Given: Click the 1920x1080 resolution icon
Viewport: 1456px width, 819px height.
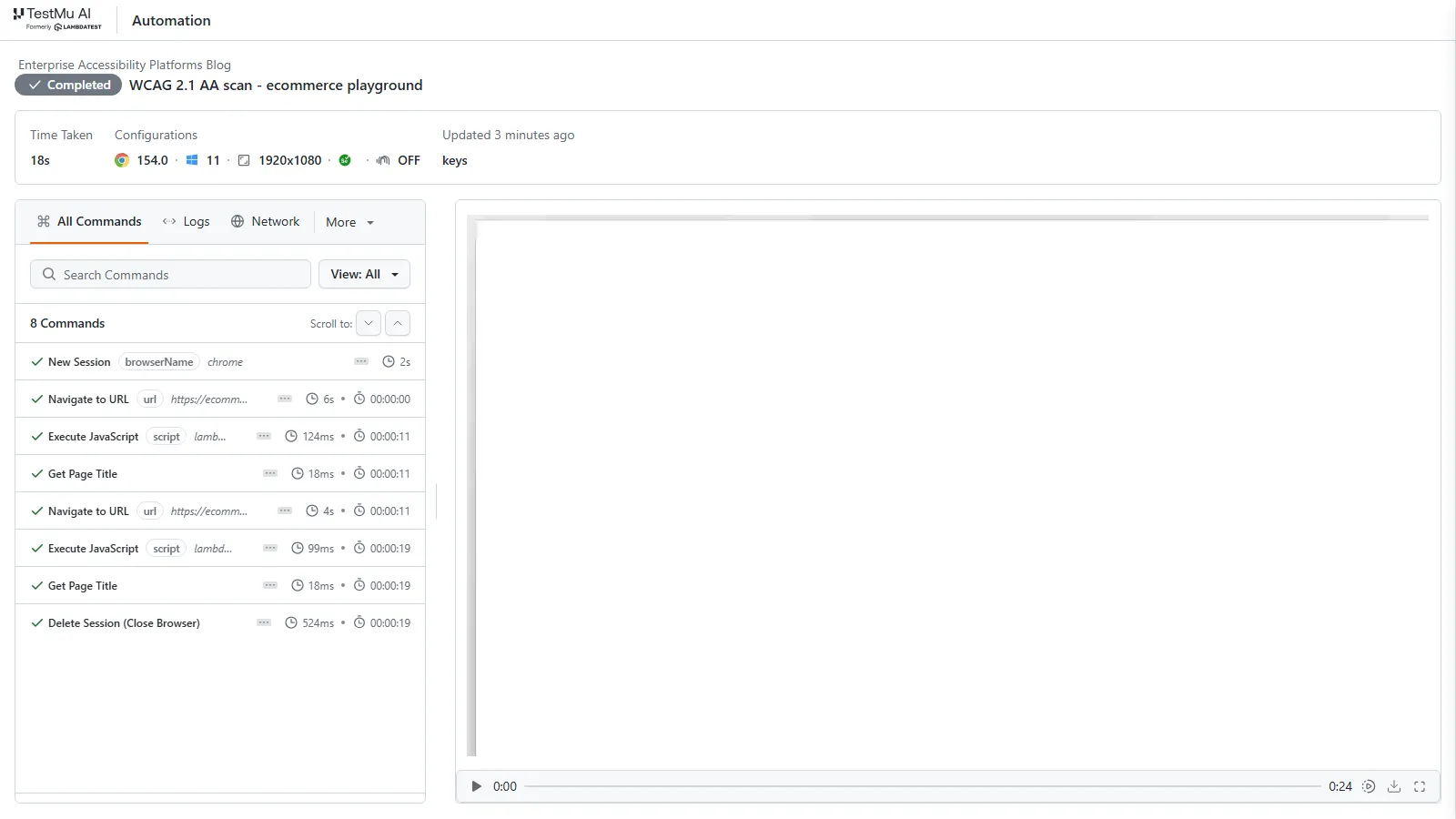Looking at the screenshot, I should coord(244,160).
